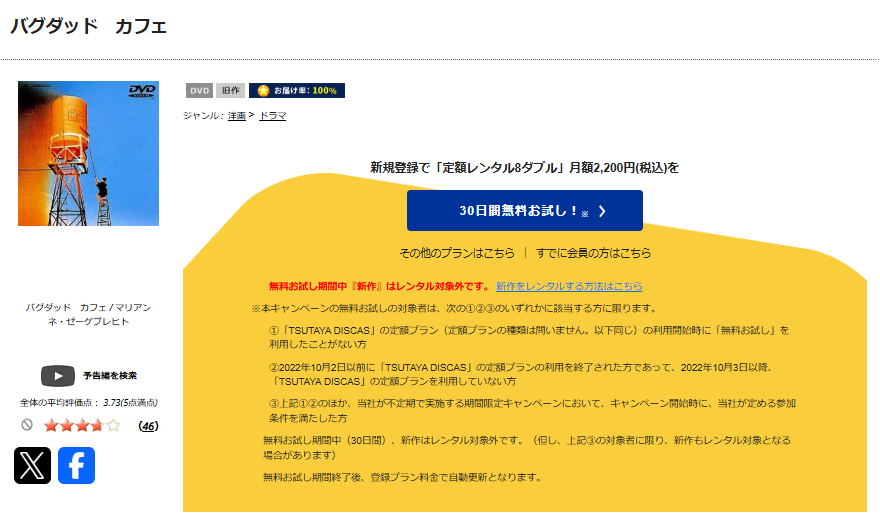Click condition ② about 2022年10月2日以前
This screenshot has width=880, height=532.
(x=522, y=374)
